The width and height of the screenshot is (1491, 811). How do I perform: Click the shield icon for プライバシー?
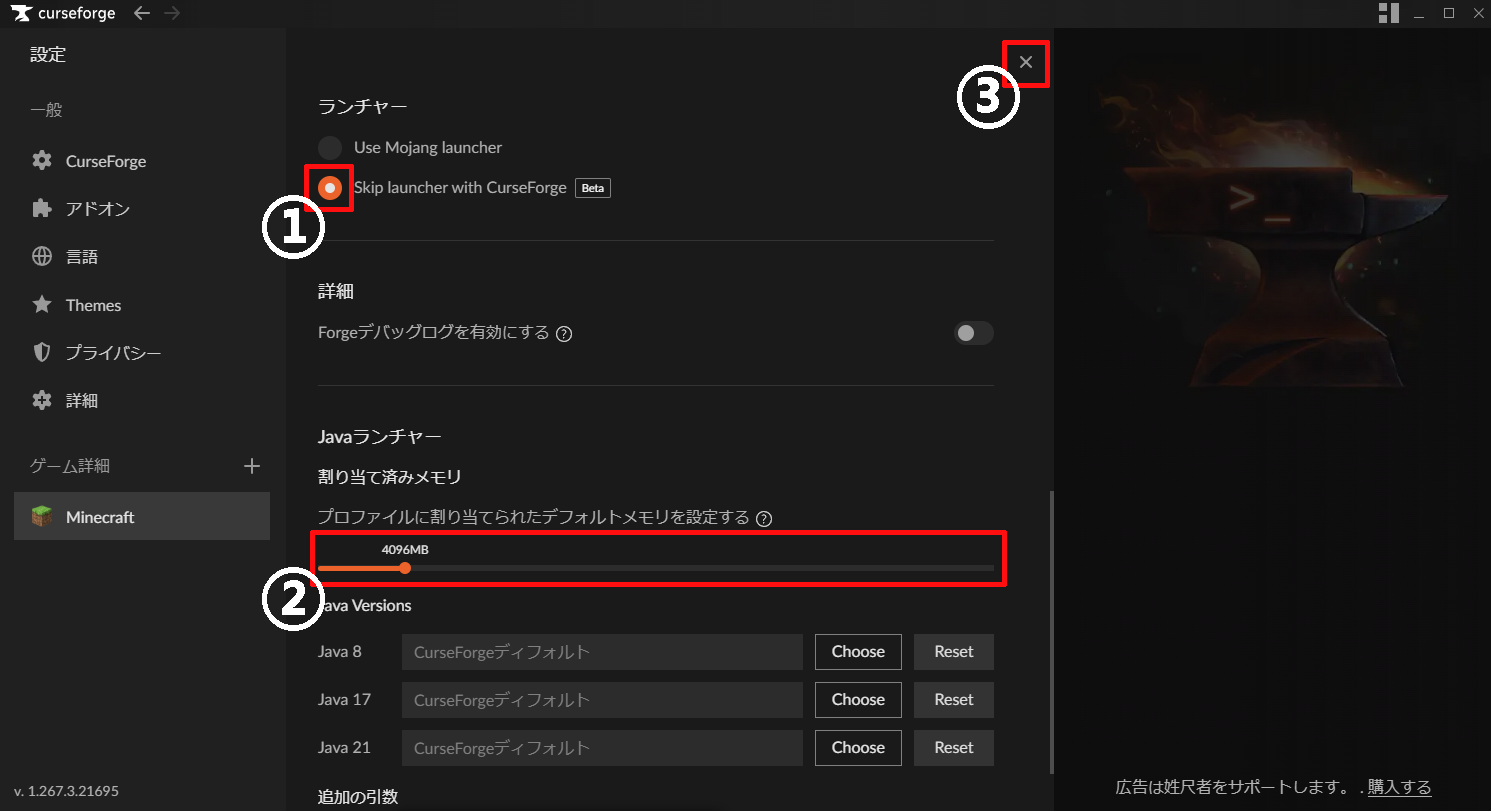point(42,353)
